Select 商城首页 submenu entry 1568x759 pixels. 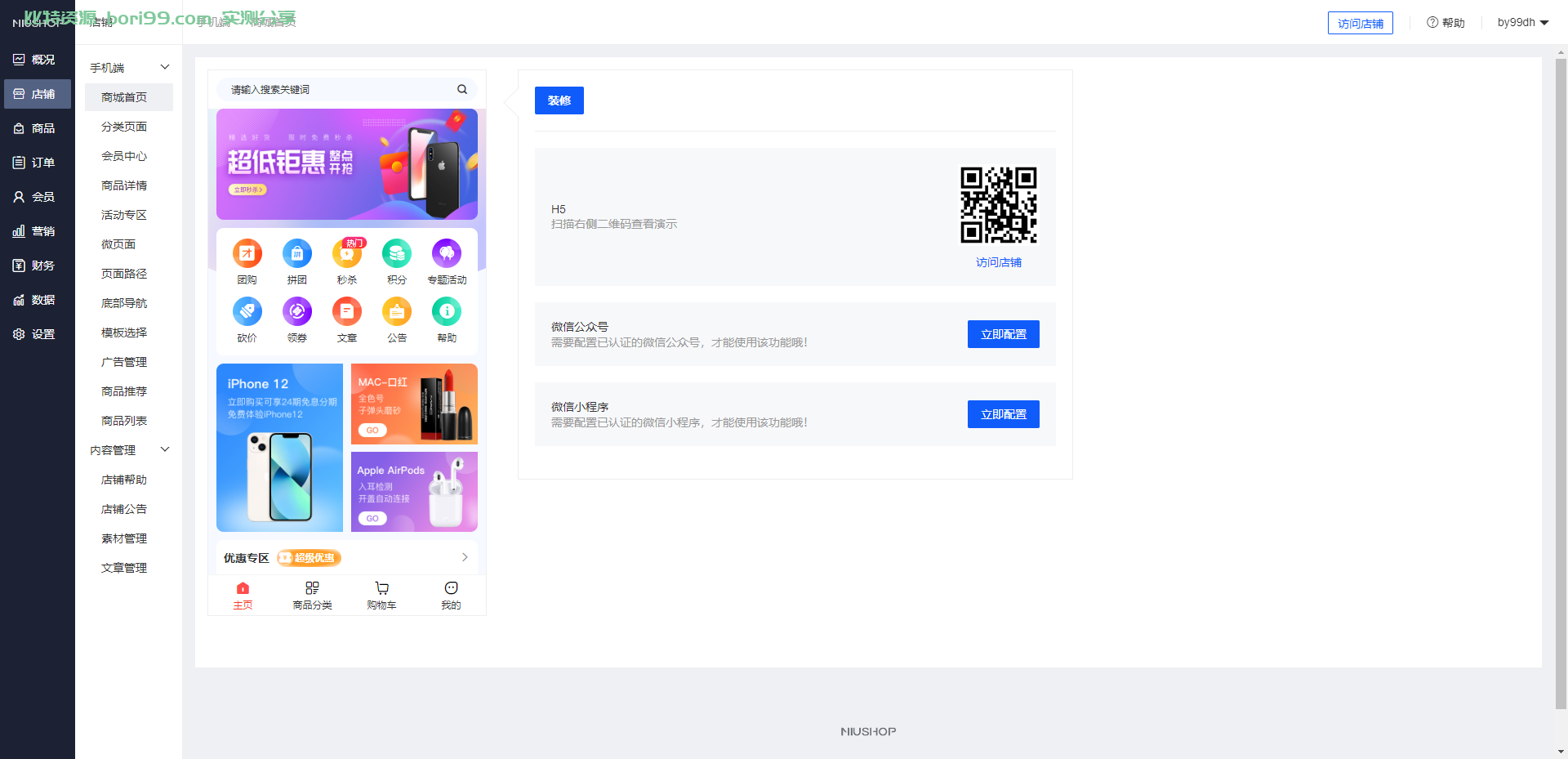pos(129,97)
